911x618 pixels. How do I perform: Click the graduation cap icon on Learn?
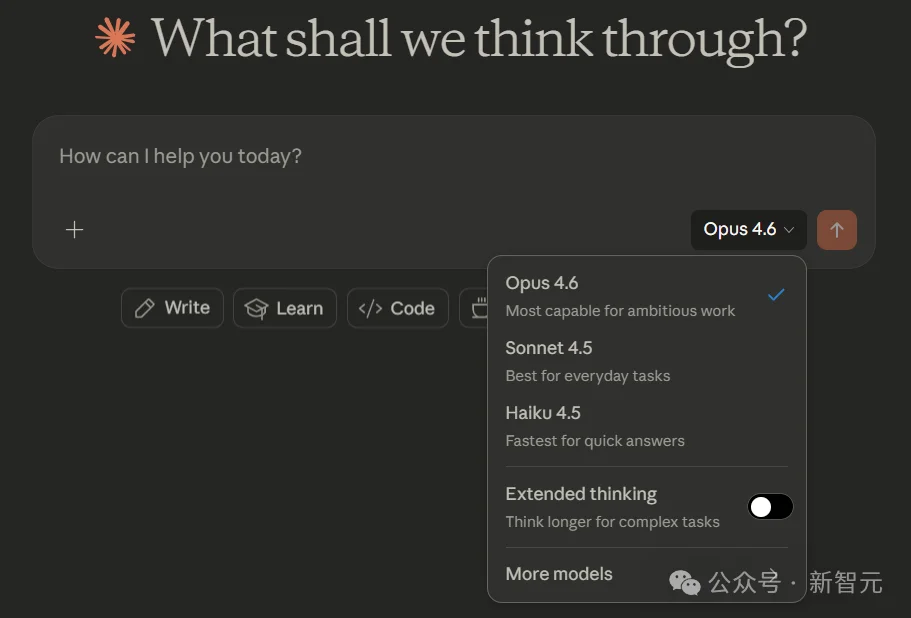257,308
